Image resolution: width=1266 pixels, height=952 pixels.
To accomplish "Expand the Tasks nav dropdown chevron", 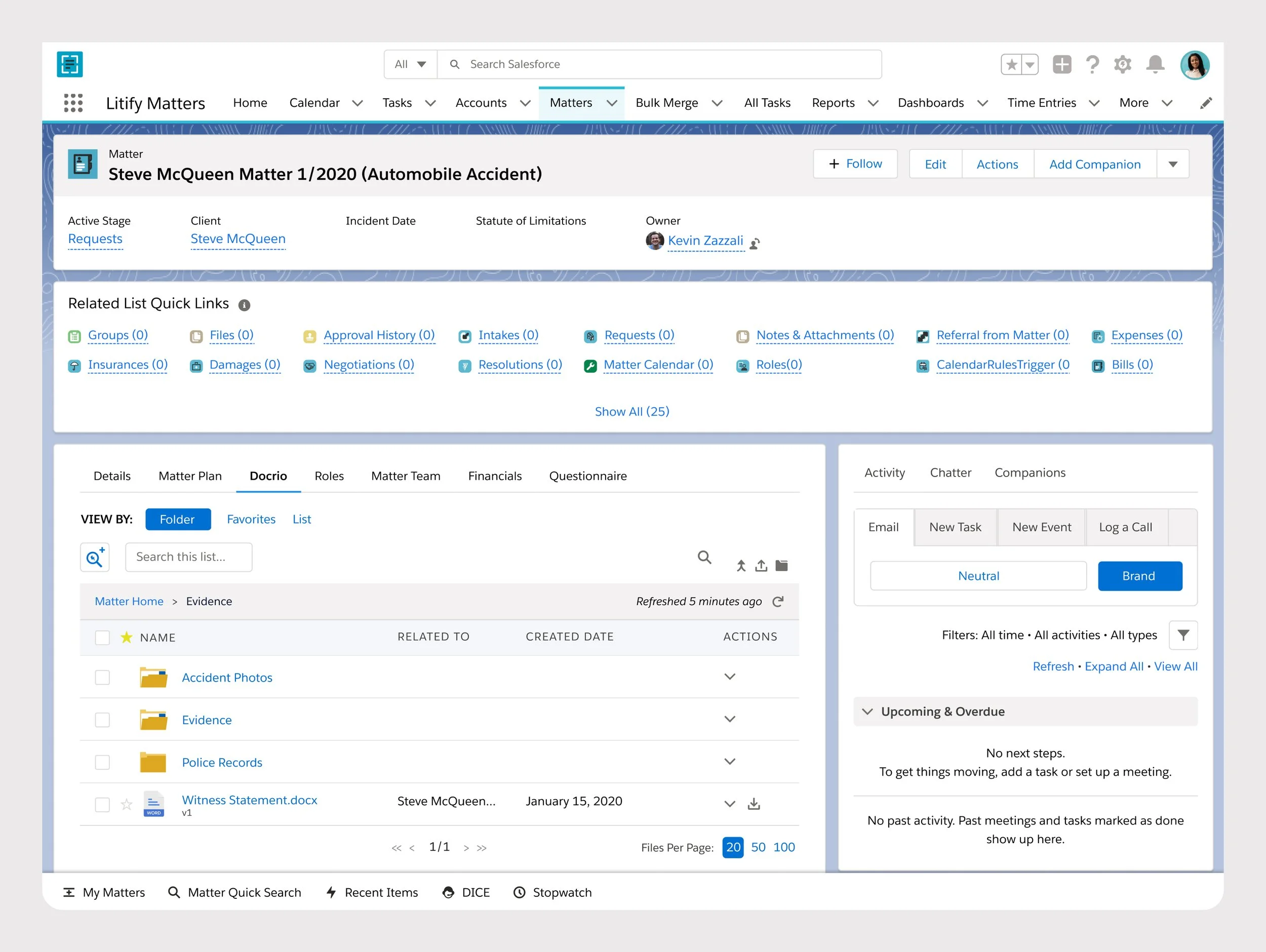I will pyautogui.click(x=430, y=103).
